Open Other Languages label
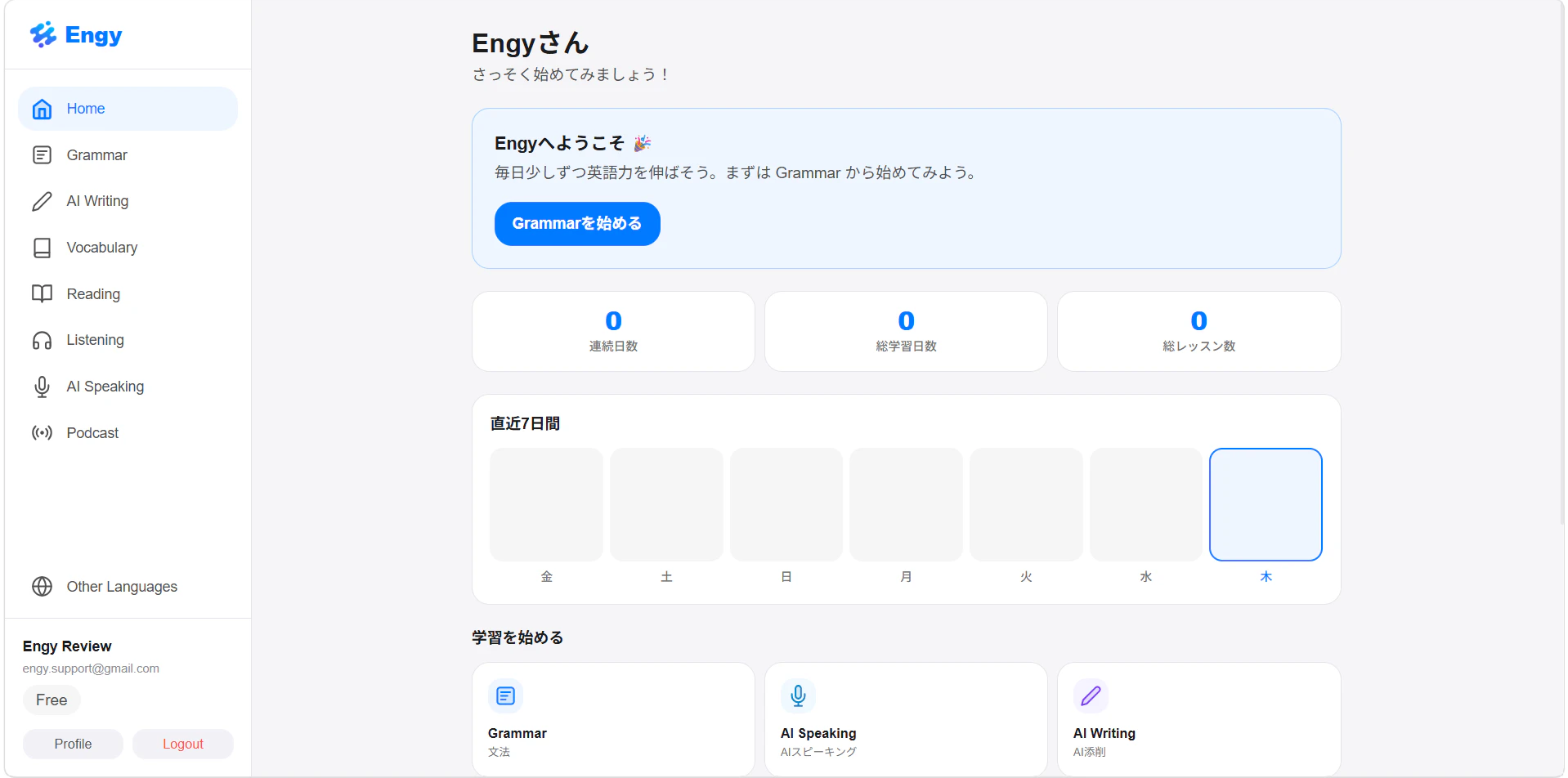 (x=122, y=587)
